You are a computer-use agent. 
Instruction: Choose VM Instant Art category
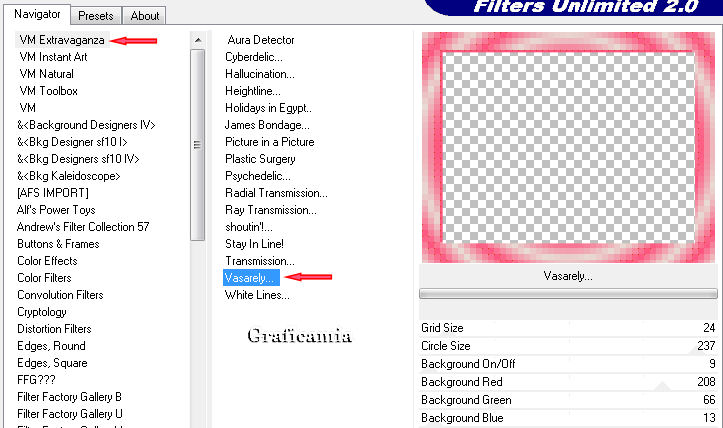click(53, 57)
